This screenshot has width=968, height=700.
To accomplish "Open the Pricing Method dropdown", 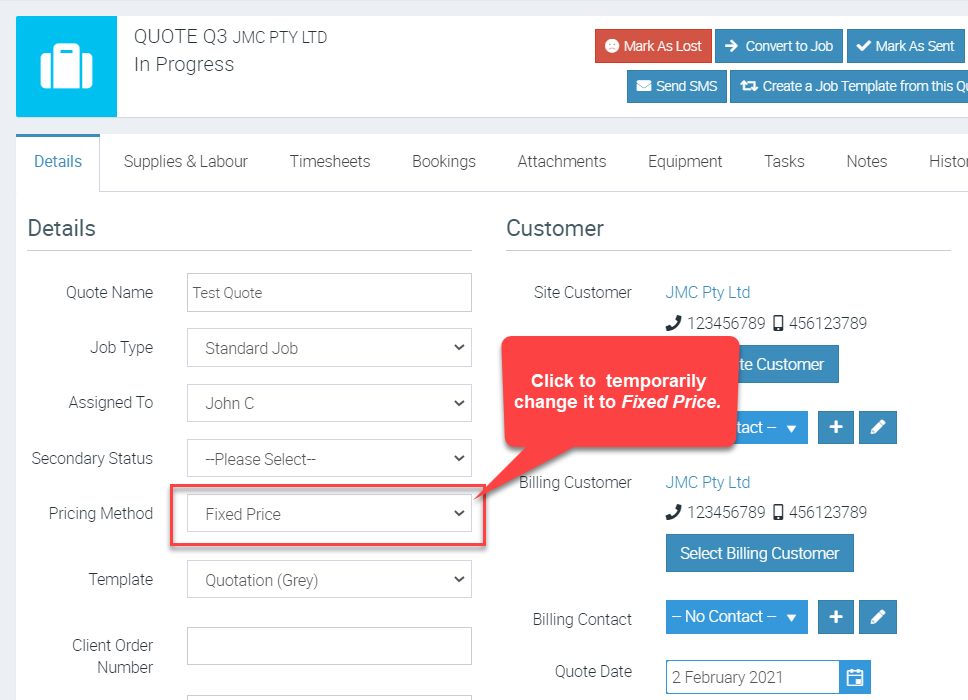I will (x=329, y=514).
